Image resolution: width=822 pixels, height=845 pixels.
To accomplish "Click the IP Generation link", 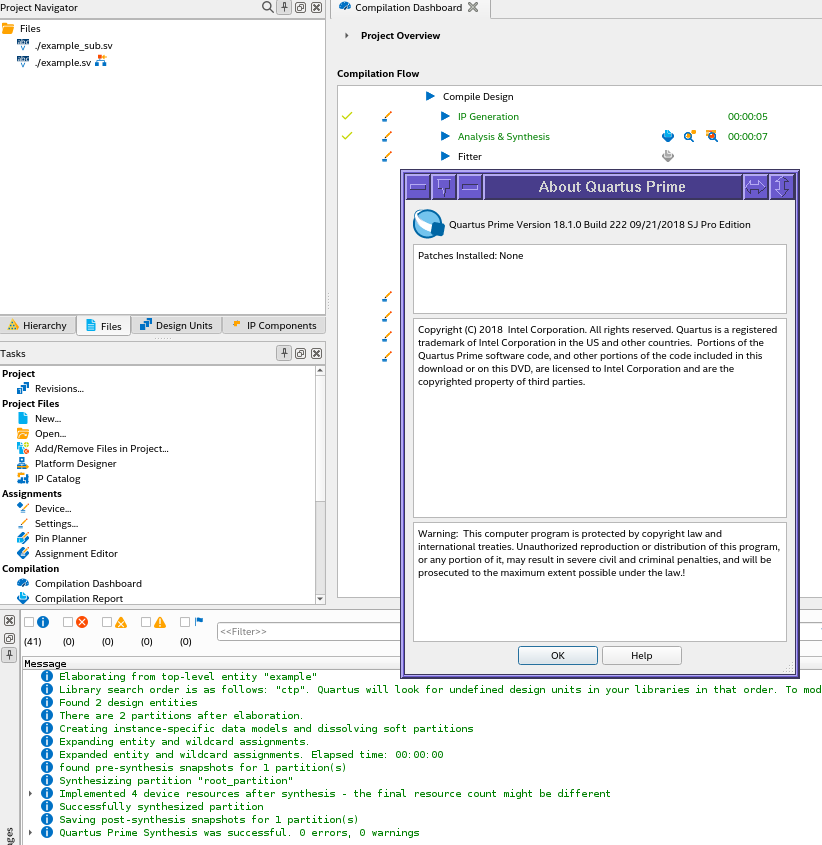I will tap(488, 116).
